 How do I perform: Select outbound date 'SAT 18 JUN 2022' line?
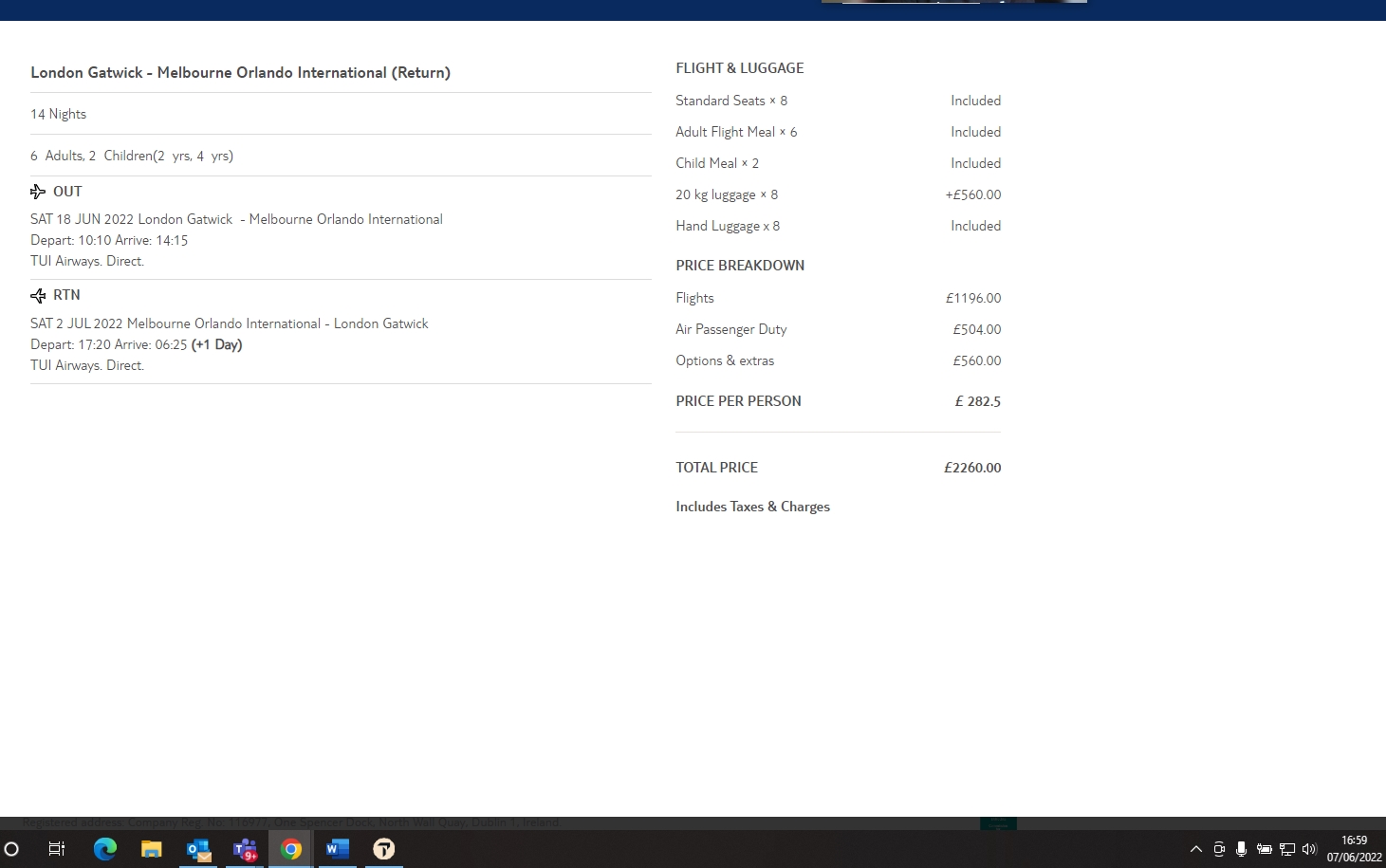point(236,219)
